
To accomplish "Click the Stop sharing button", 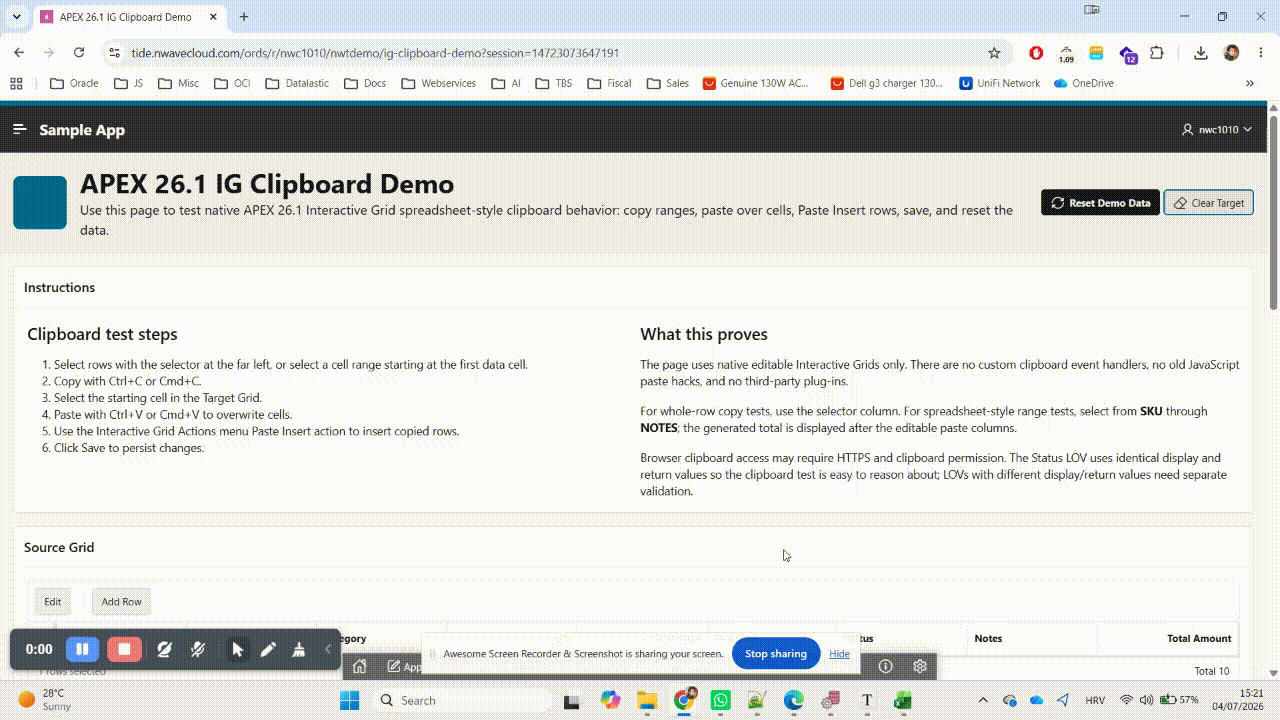I will tap(776, 654).
